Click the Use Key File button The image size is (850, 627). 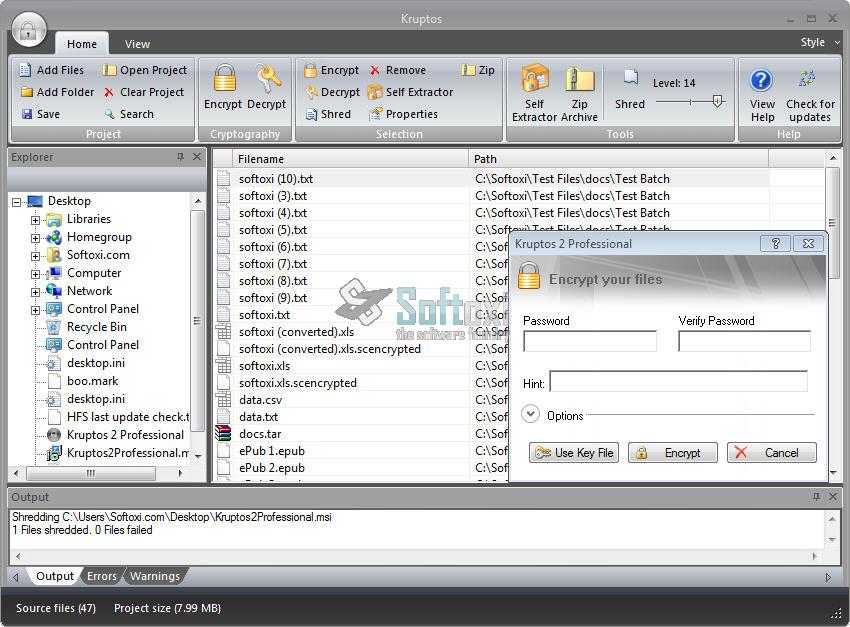pyautogui.click(x=574, y=453)
